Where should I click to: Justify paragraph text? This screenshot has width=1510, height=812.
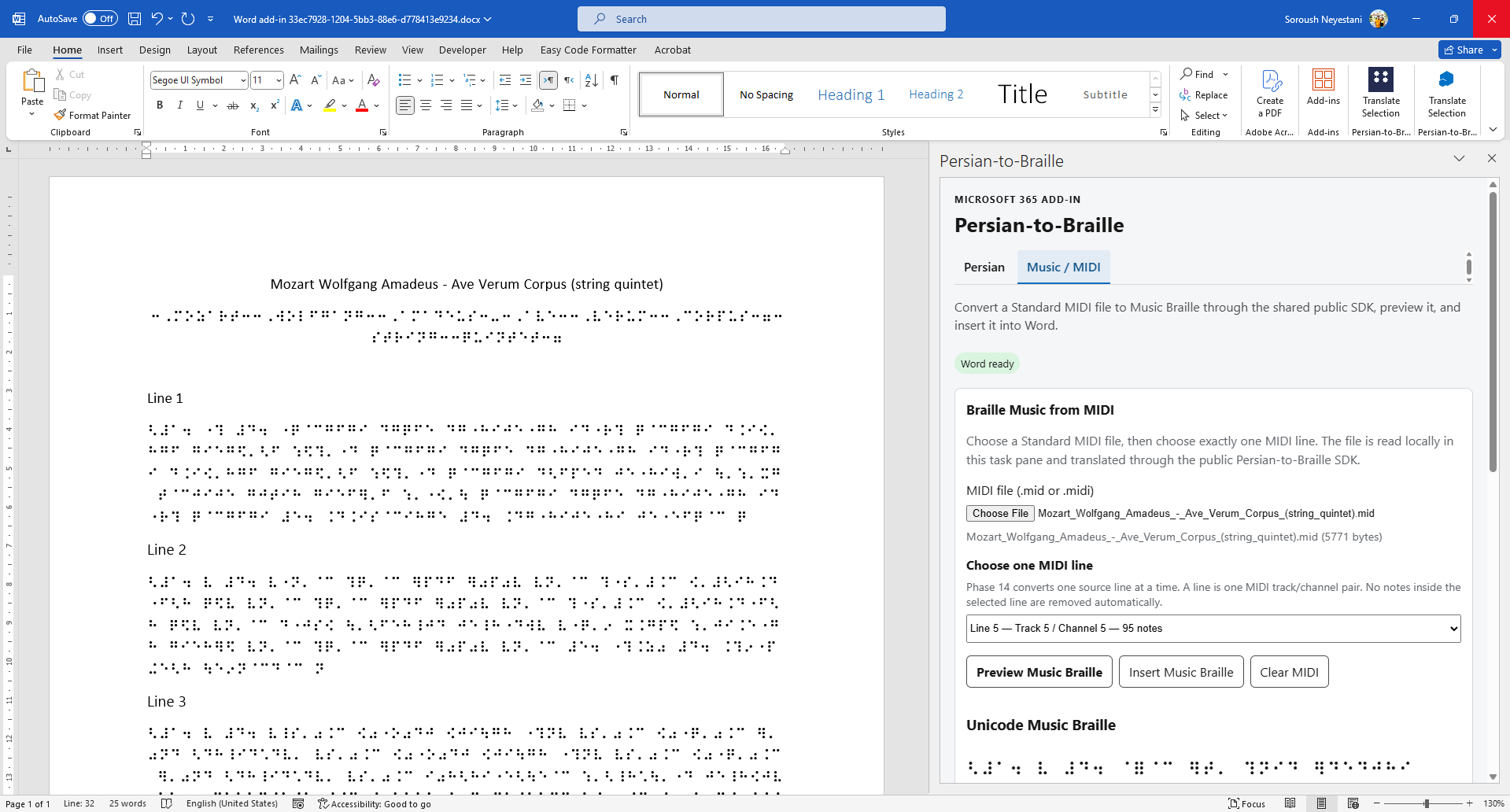[x=467, y=105]
